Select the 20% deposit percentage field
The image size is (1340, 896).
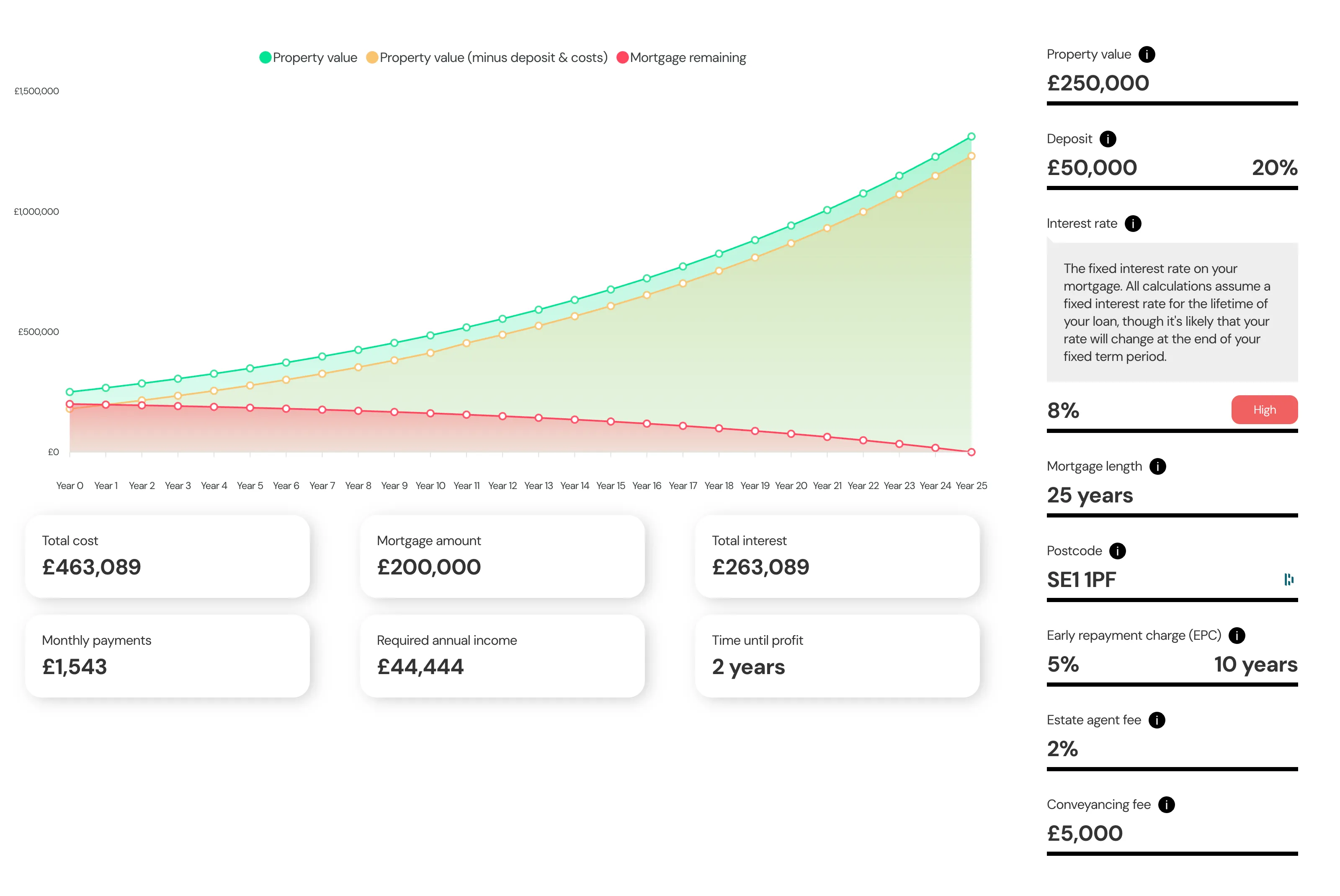pyautogui.click(x=1274, y=168)
